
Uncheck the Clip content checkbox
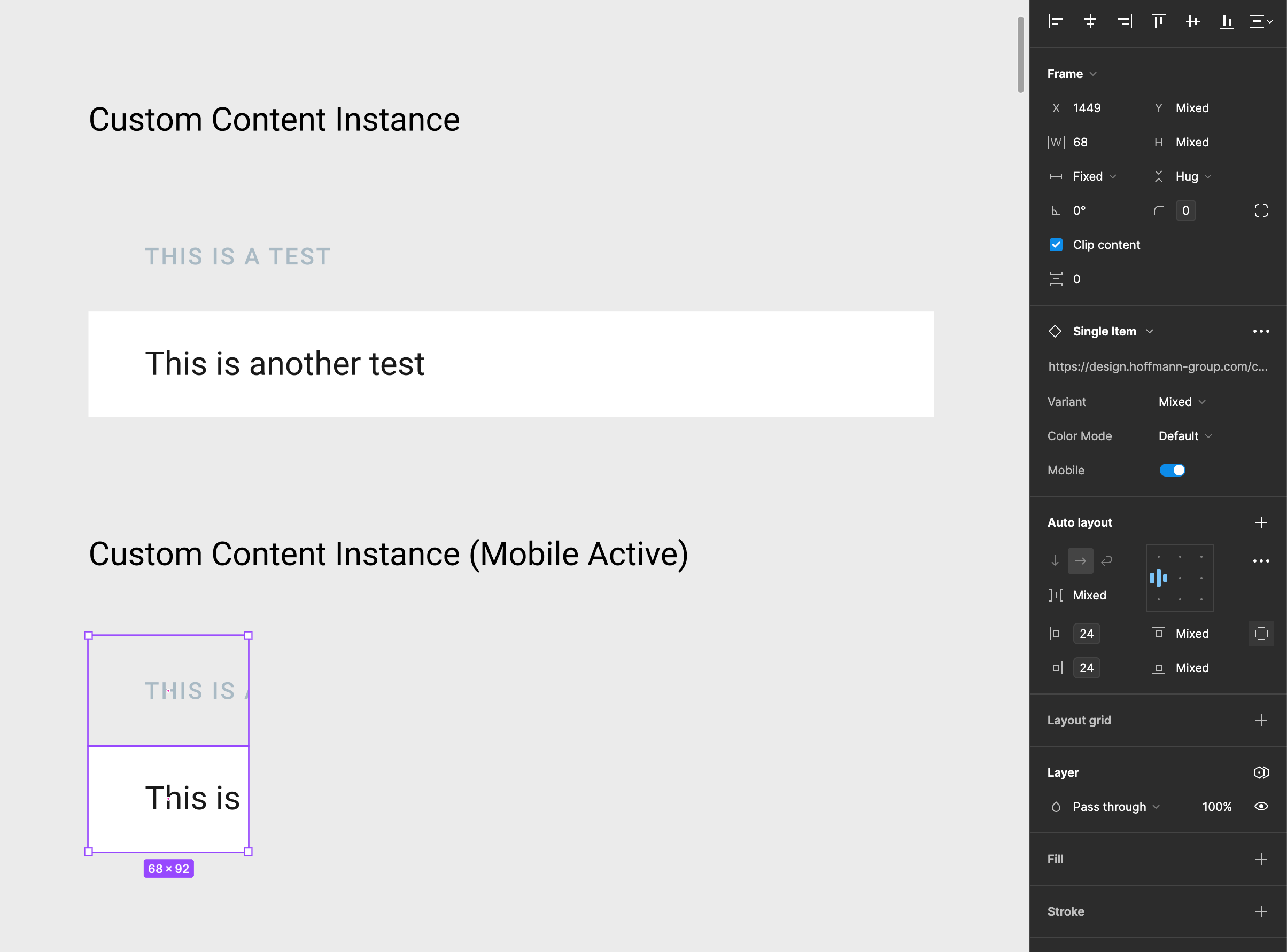point(1055,245)
